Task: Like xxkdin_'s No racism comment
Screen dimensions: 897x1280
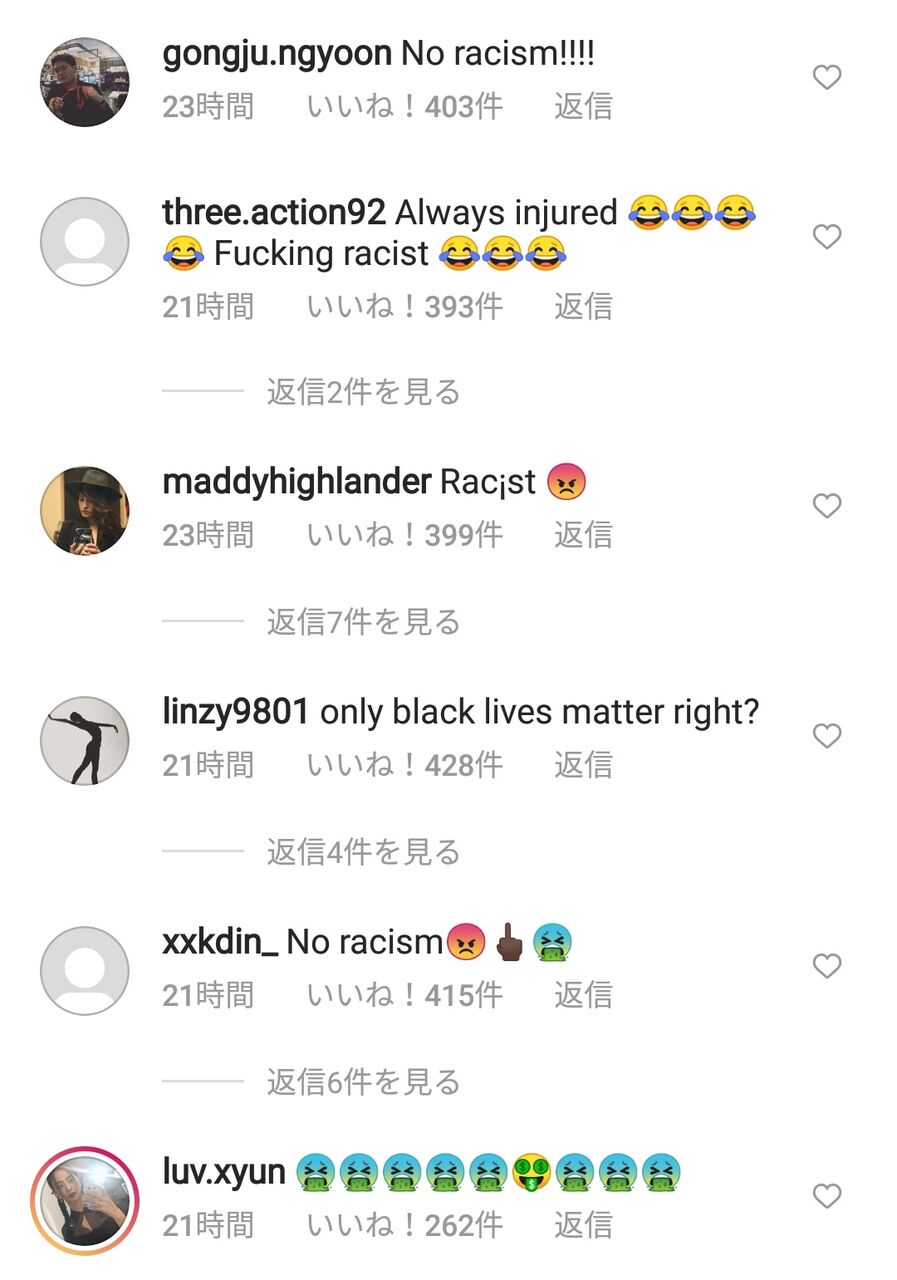Action: click(x=826, y=966)
